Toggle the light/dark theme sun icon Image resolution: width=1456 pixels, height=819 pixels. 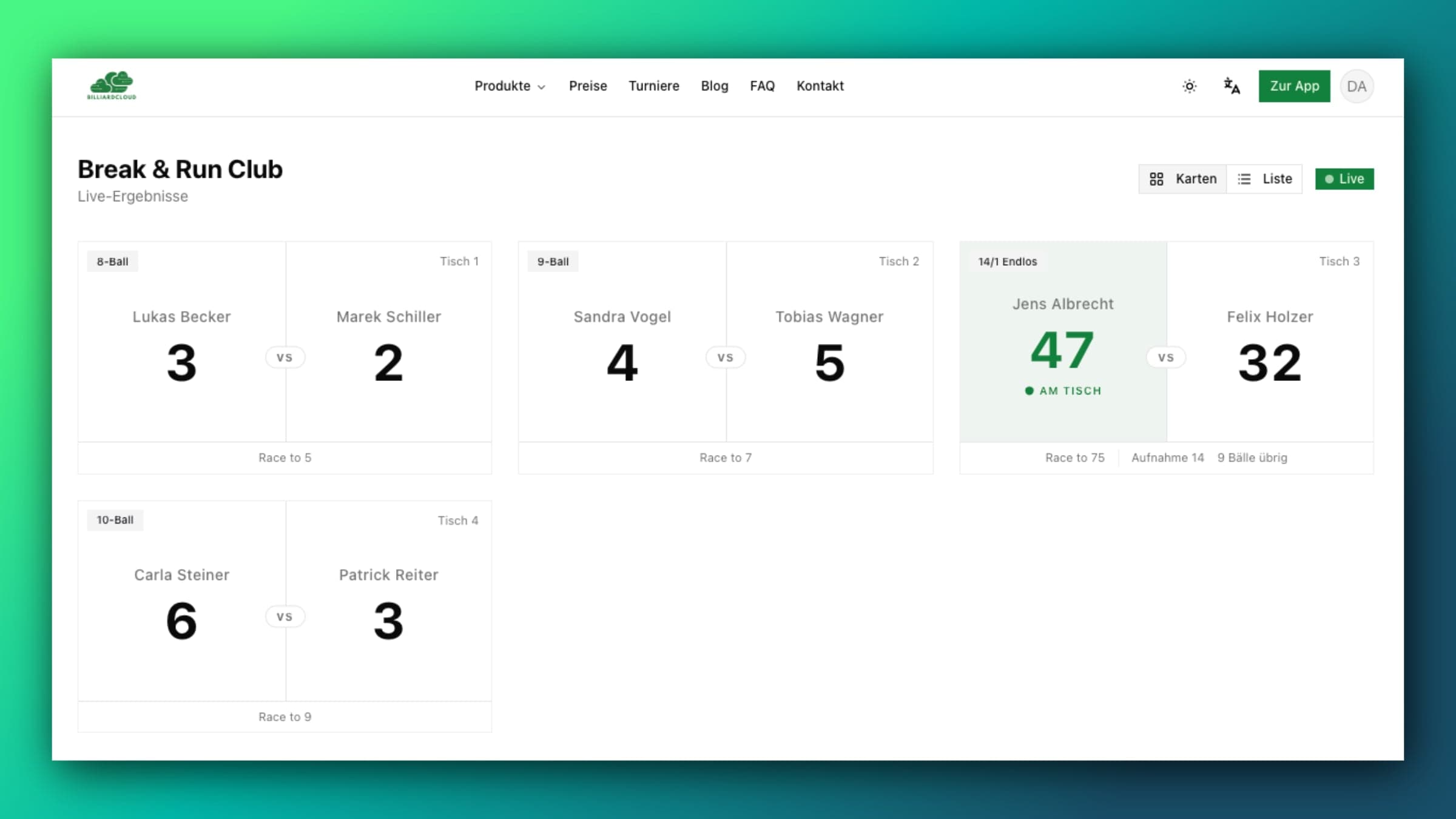coord(1189,86)
